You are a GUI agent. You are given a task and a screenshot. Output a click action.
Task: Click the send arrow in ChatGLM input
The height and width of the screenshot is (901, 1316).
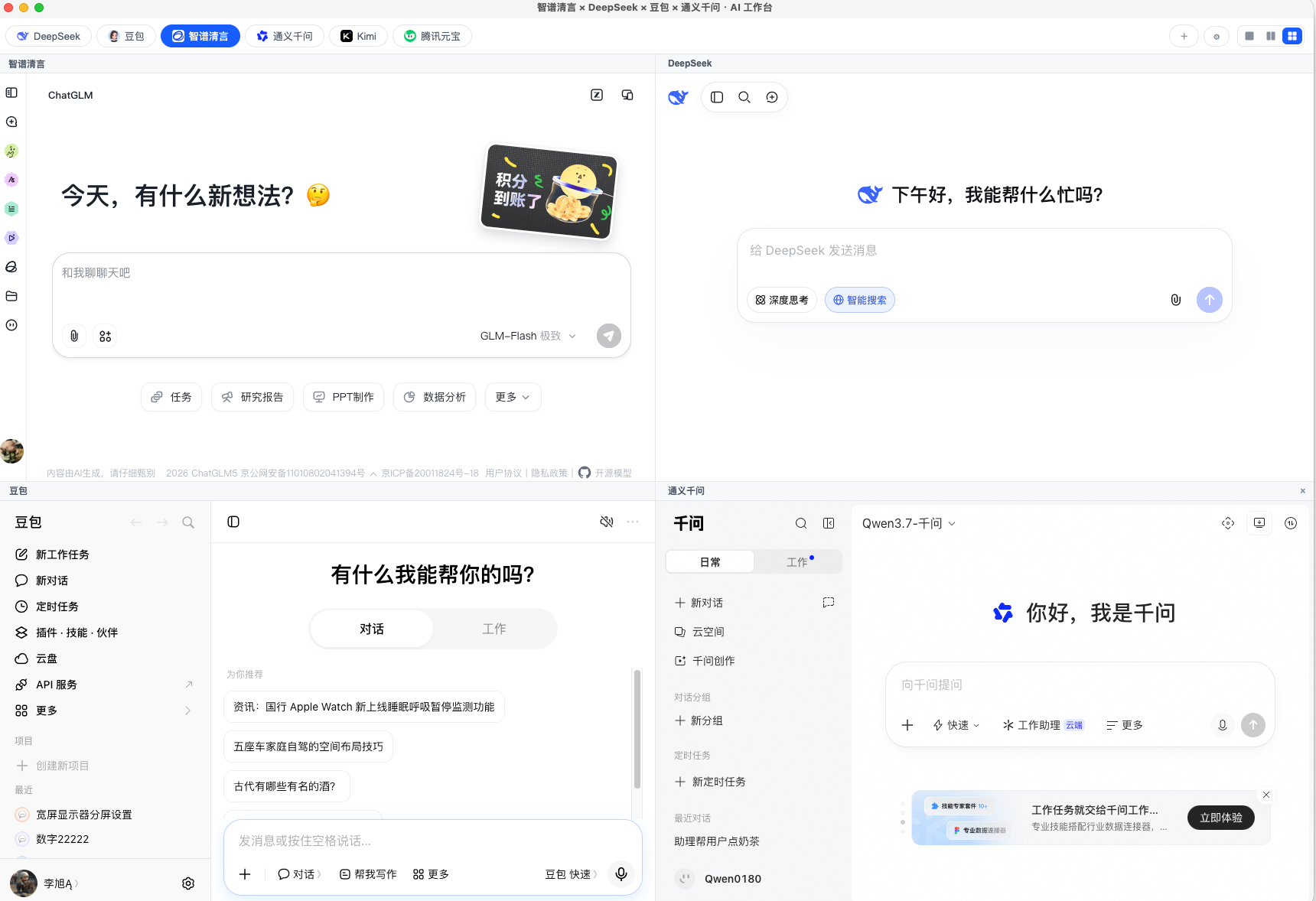click(x=609, y=336)
